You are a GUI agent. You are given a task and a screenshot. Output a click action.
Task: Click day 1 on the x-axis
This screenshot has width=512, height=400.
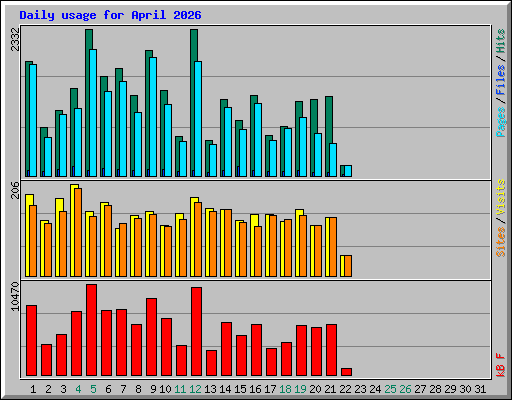[33, 389]
